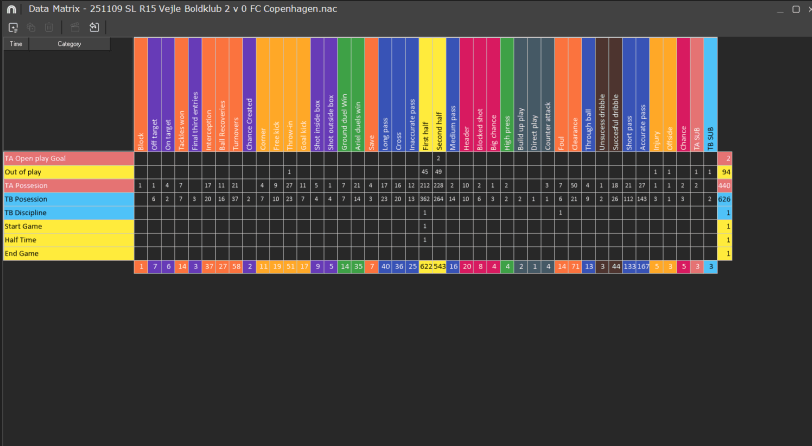Click the Throw-in column header

tap(289, 94)
